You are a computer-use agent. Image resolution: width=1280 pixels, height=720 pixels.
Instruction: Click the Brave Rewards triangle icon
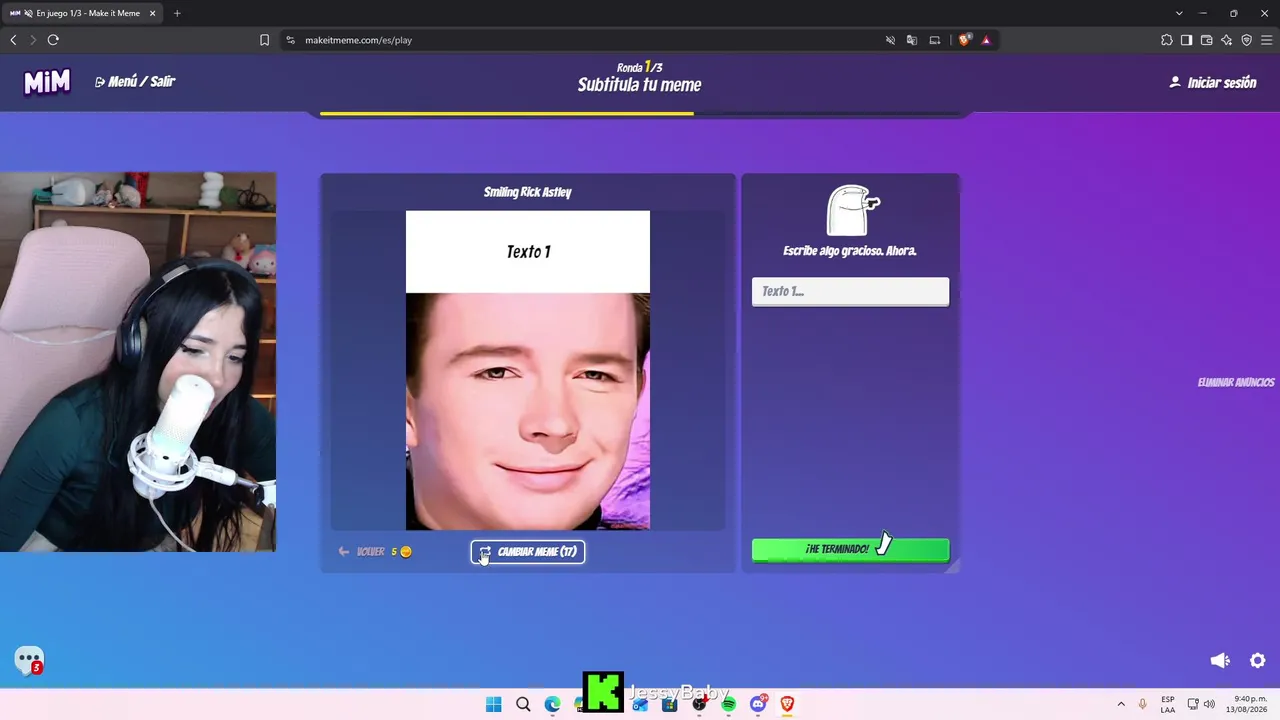click(x=986, y=40)
